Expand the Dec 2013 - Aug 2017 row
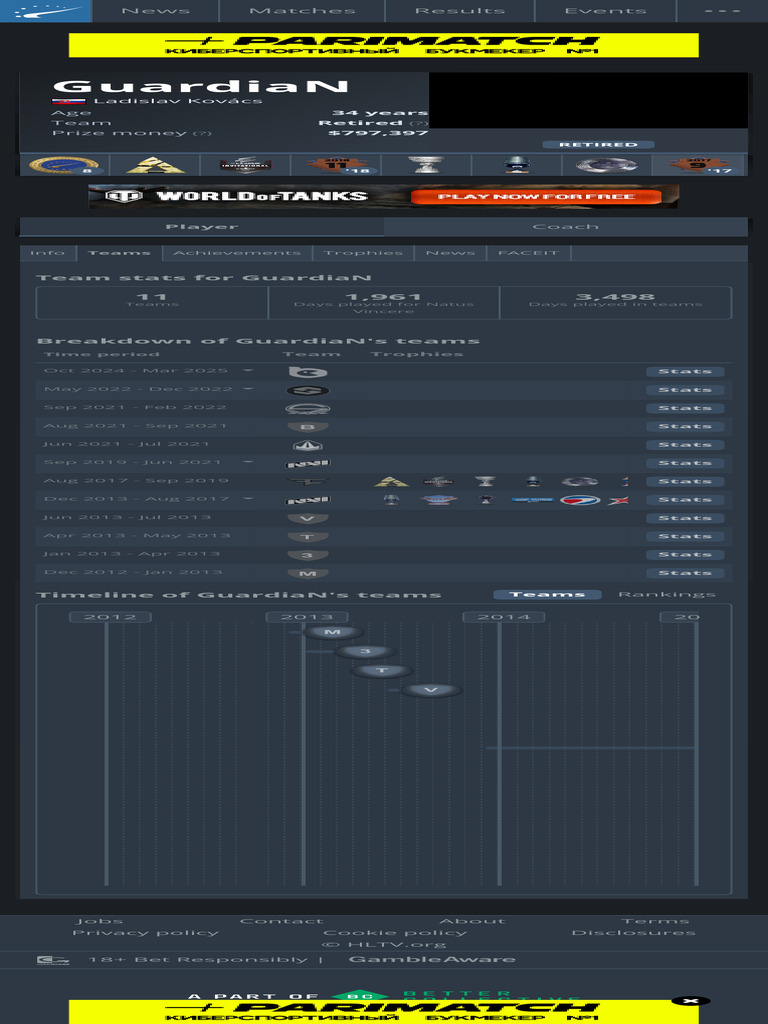 click(x=248, y=498)
